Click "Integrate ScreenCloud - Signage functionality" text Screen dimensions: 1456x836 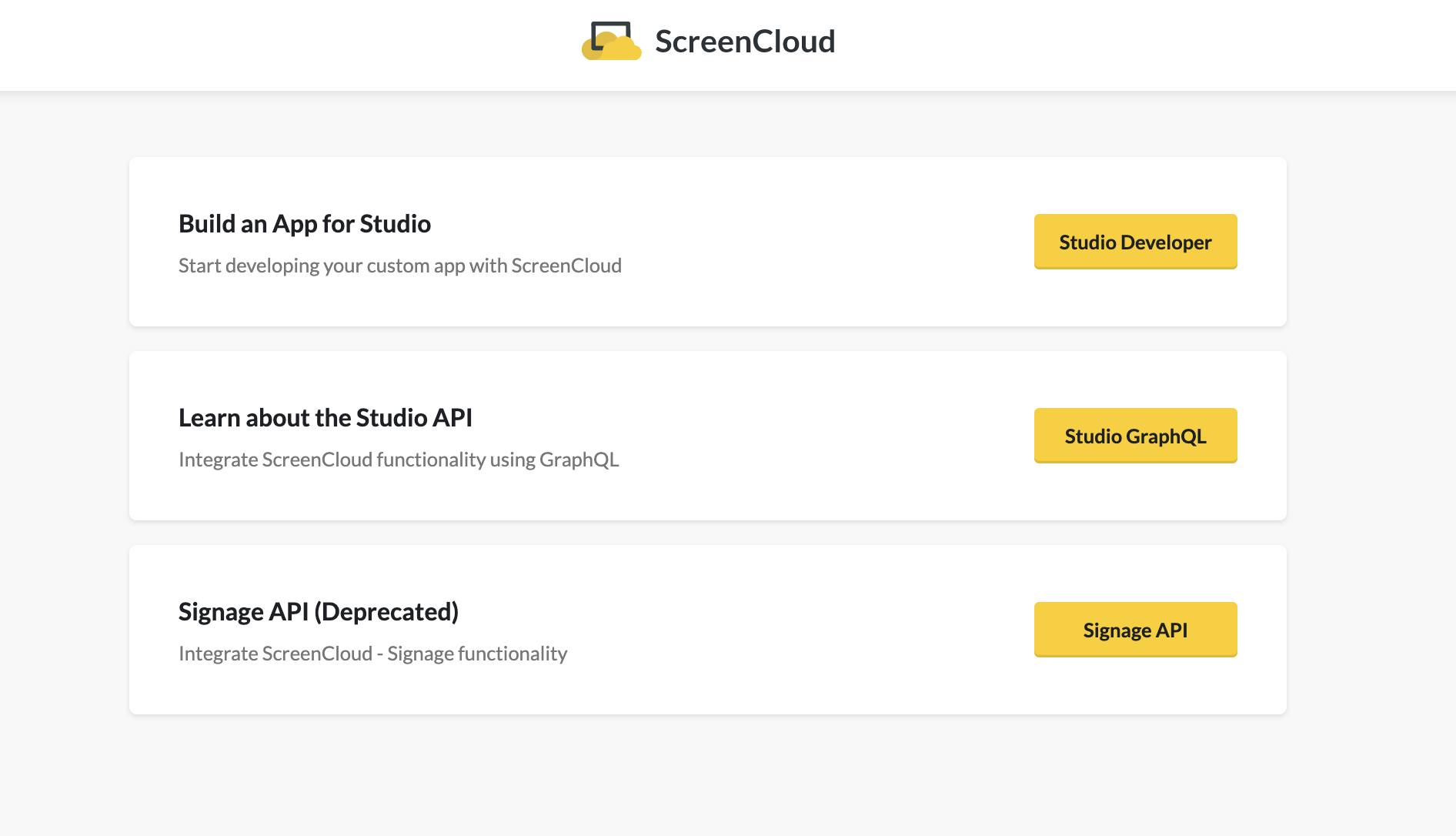coord(373,654)
